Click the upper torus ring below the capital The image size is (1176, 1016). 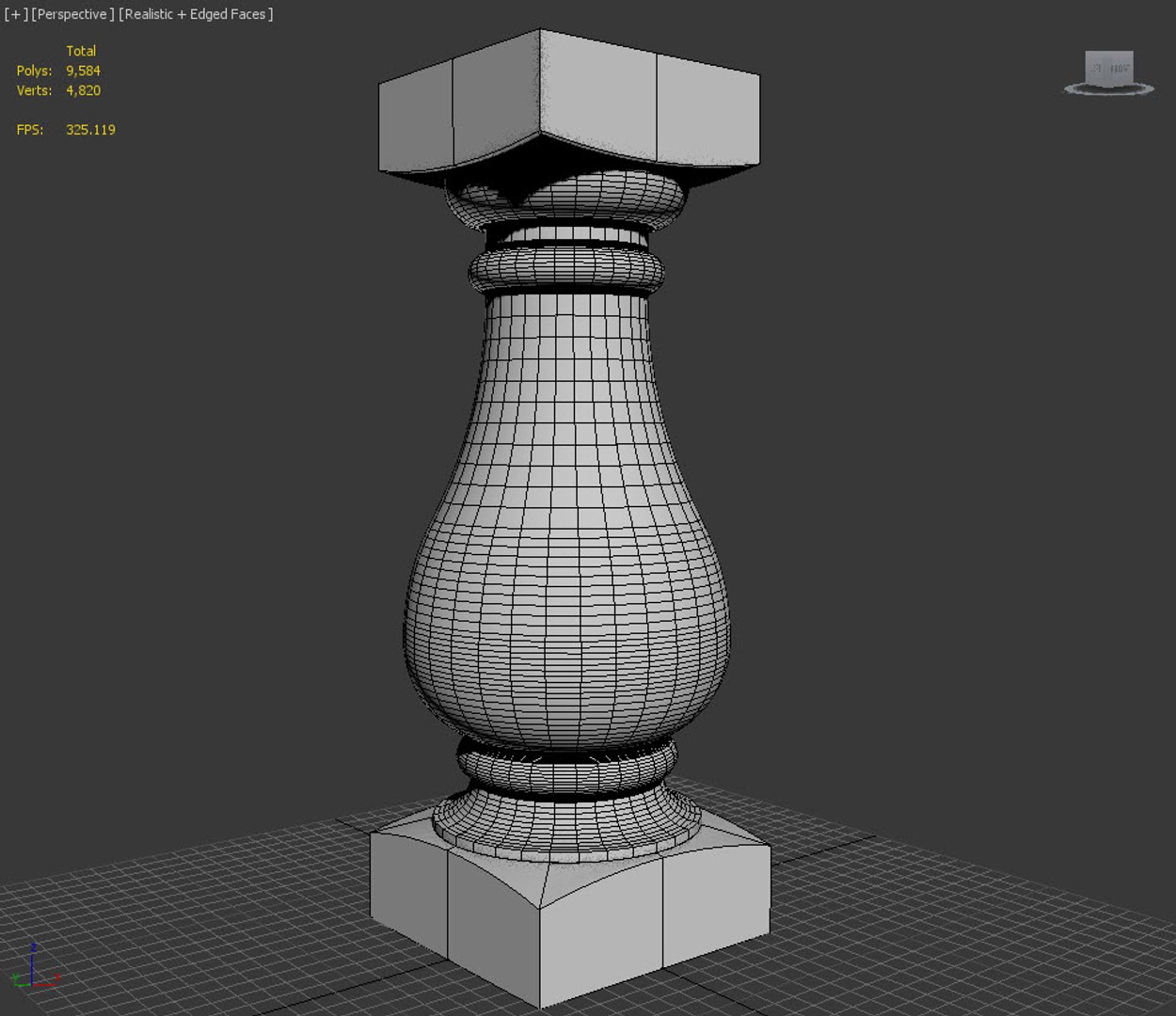(566, 270)
